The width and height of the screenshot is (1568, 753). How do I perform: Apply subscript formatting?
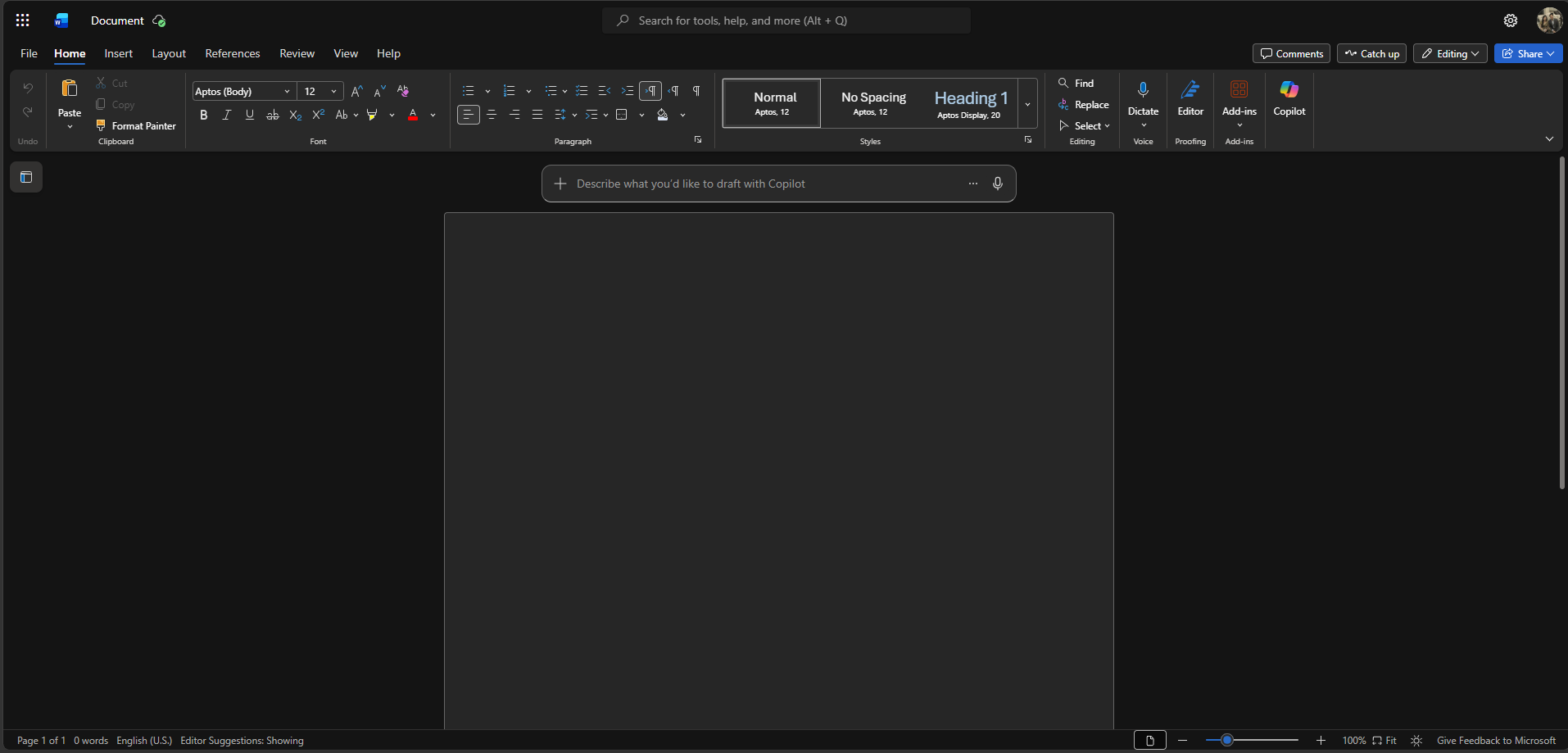(x=295, y=115)
